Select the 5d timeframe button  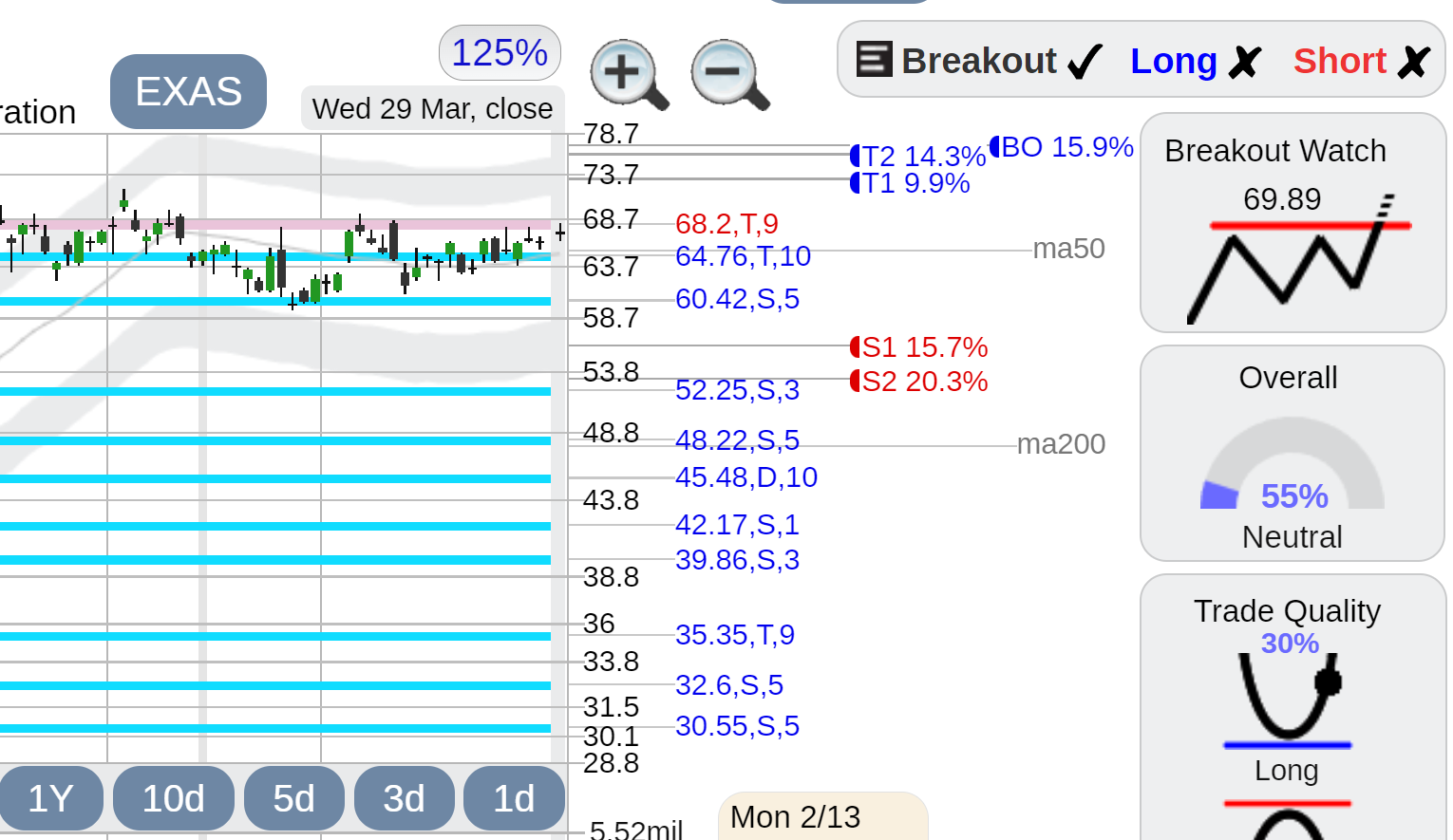(293, 798)
